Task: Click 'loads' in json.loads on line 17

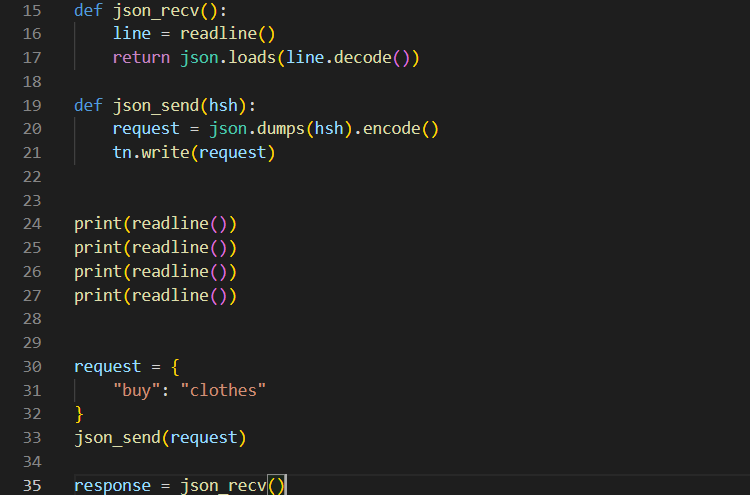Action: click(x=252, y=58)
